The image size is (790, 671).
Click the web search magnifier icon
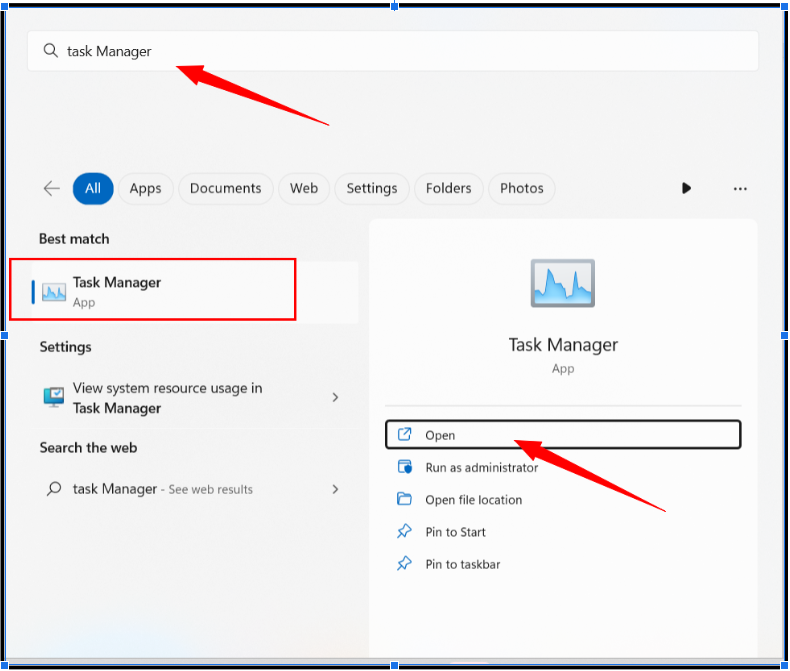[54, 489]
